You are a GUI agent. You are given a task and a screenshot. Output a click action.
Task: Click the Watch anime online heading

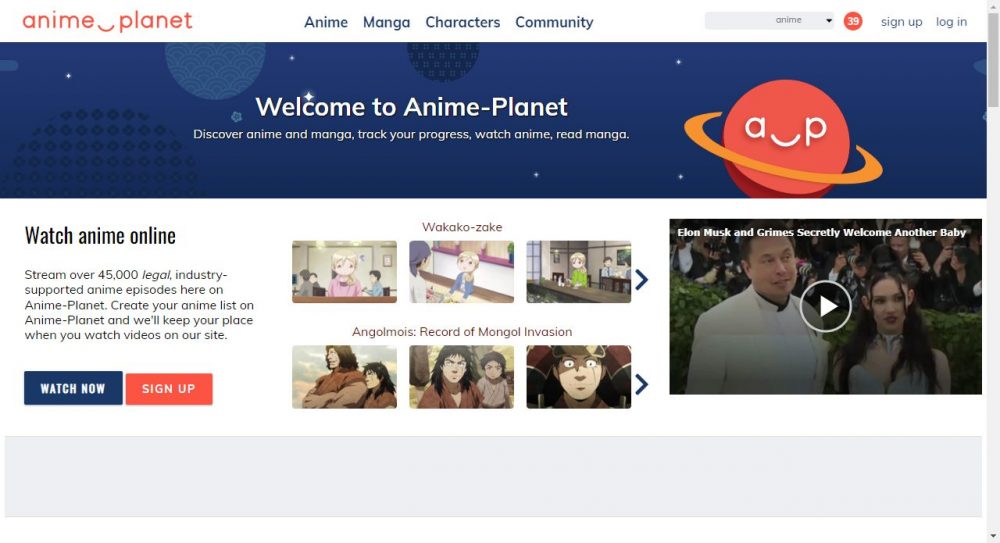100,235
